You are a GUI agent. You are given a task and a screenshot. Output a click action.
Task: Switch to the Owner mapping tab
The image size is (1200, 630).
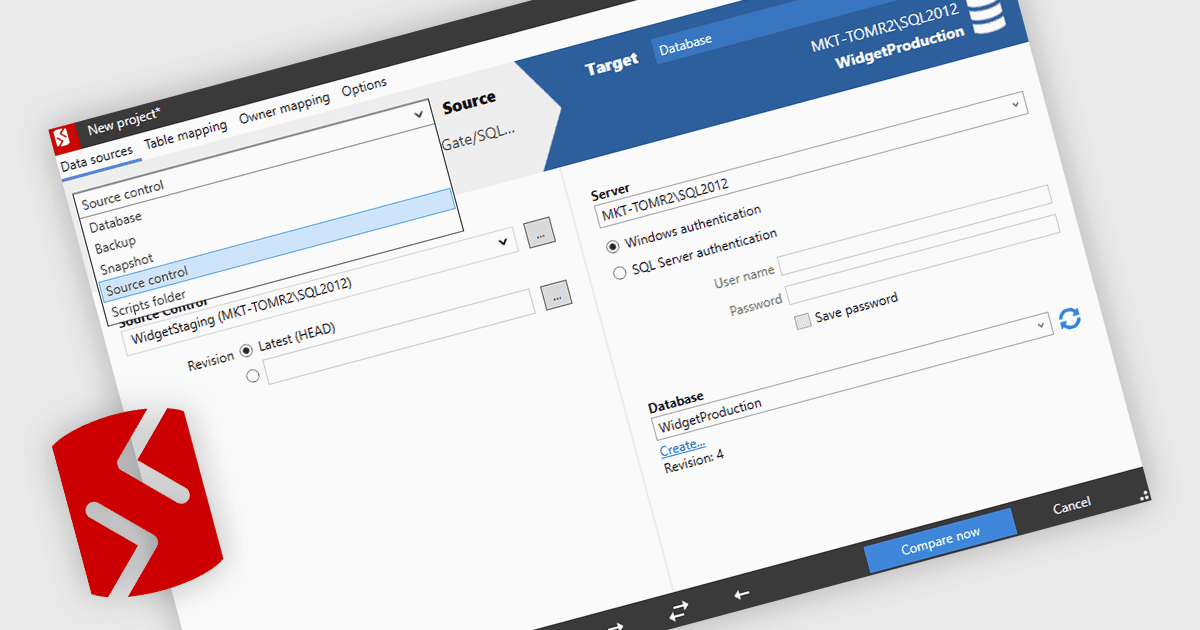pos(284,109)
